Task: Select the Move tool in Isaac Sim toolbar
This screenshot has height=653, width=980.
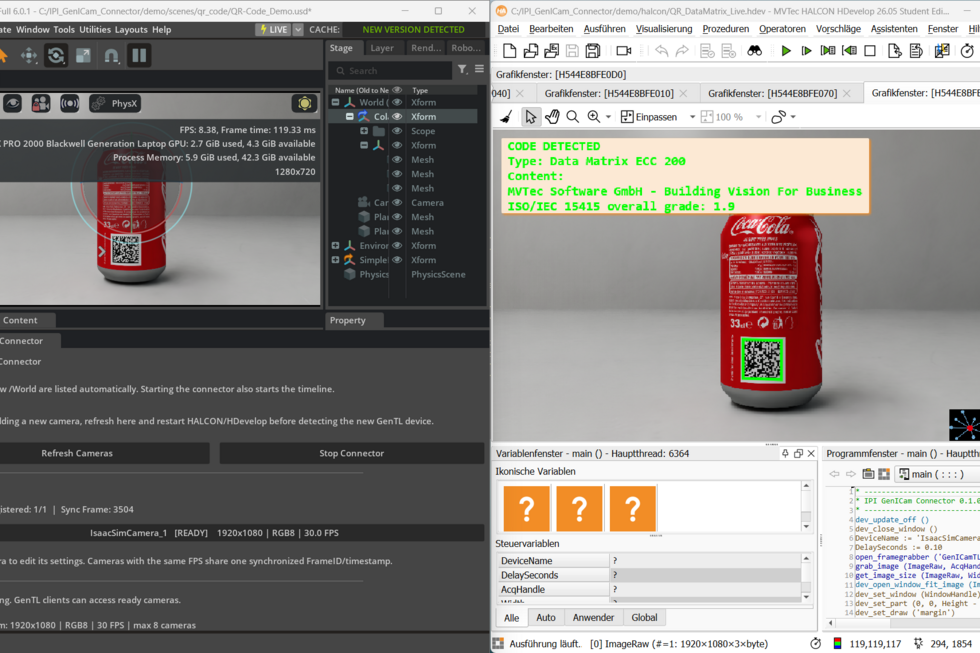Action: click(29, 56)
